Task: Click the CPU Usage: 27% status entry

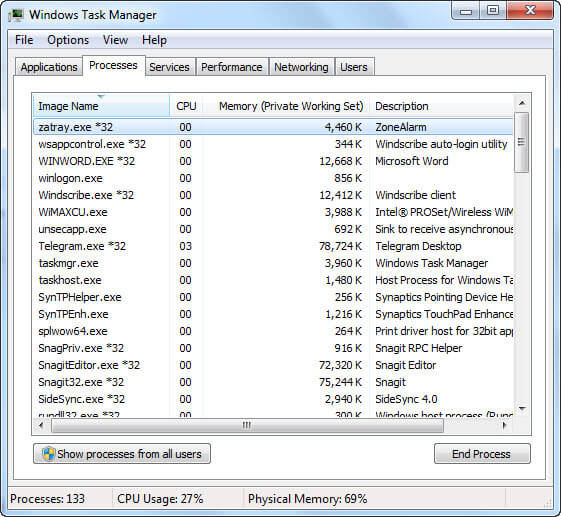Action: pyautogui.click(x=160, y=499)
